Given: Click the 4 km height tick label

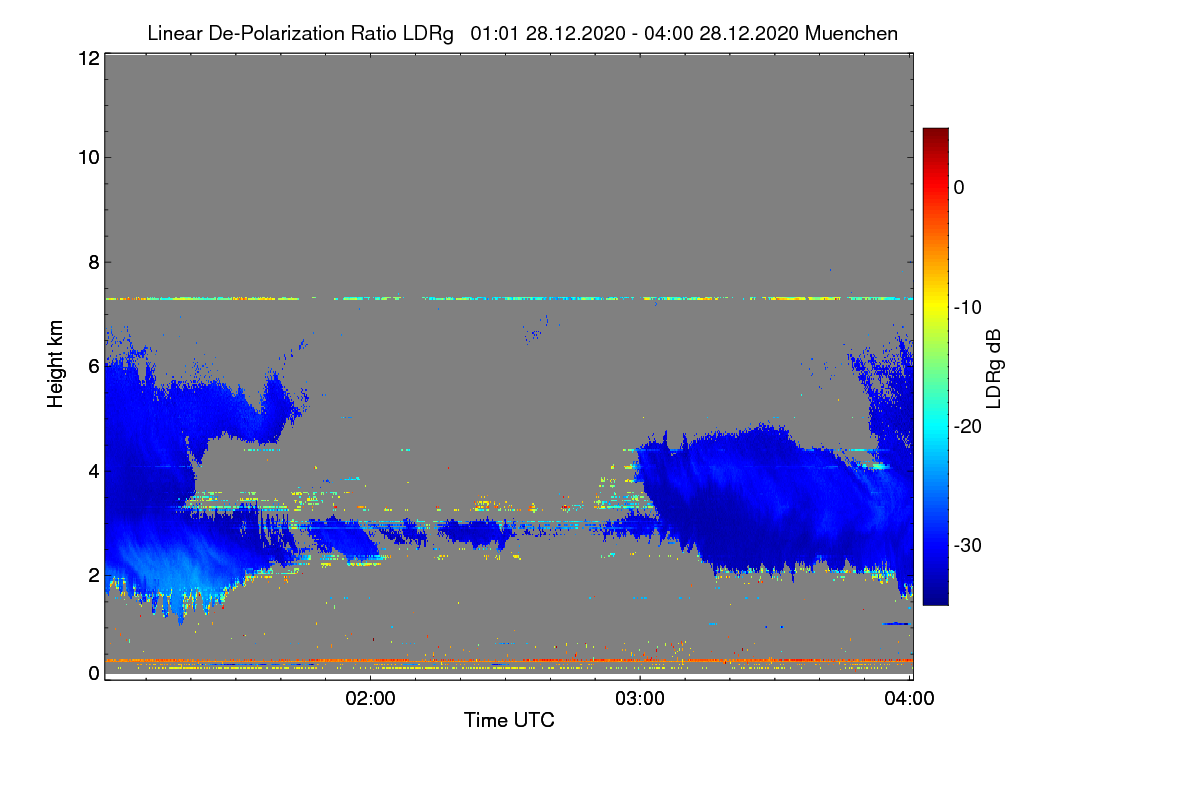Looking at the screenshot, I should tap(93, 470).
